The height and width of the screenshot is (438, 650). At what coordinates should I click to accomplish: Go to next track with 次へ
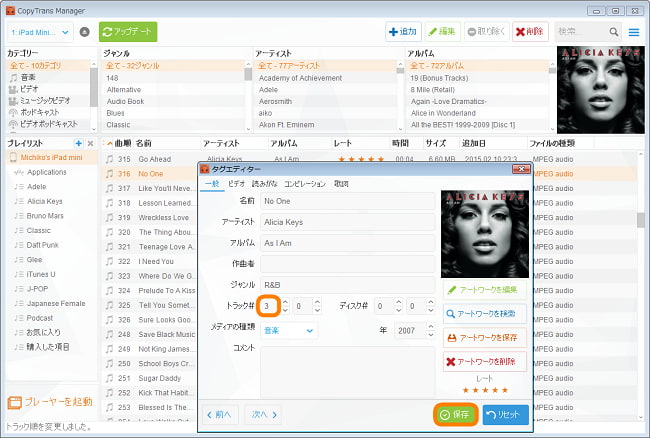pyautogui.click(x=264, y=414)
